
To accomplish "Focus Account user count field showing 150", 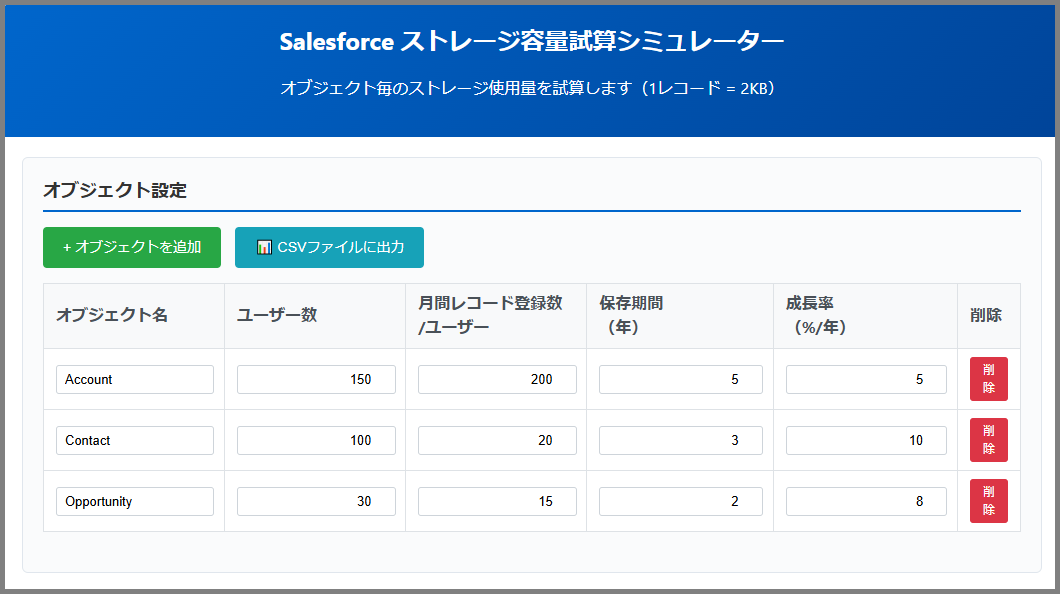I will 316,379.
